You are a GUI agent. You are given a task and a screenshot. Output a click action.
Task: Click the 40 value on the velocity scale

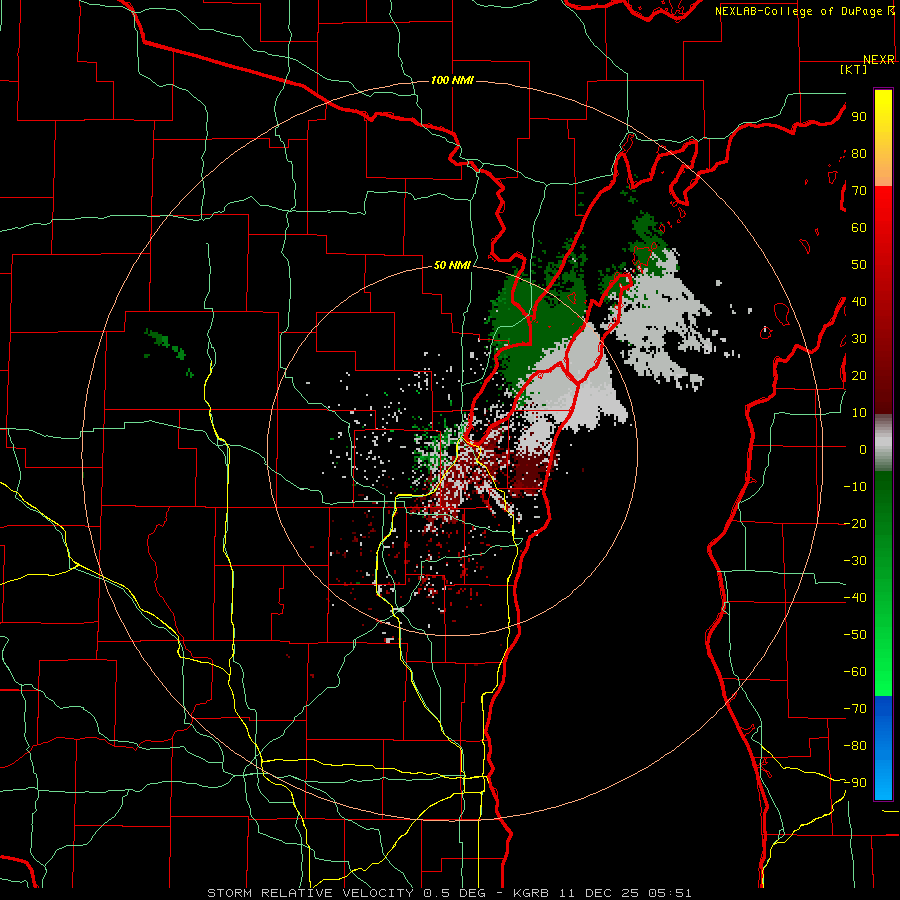tap(859, 301)
